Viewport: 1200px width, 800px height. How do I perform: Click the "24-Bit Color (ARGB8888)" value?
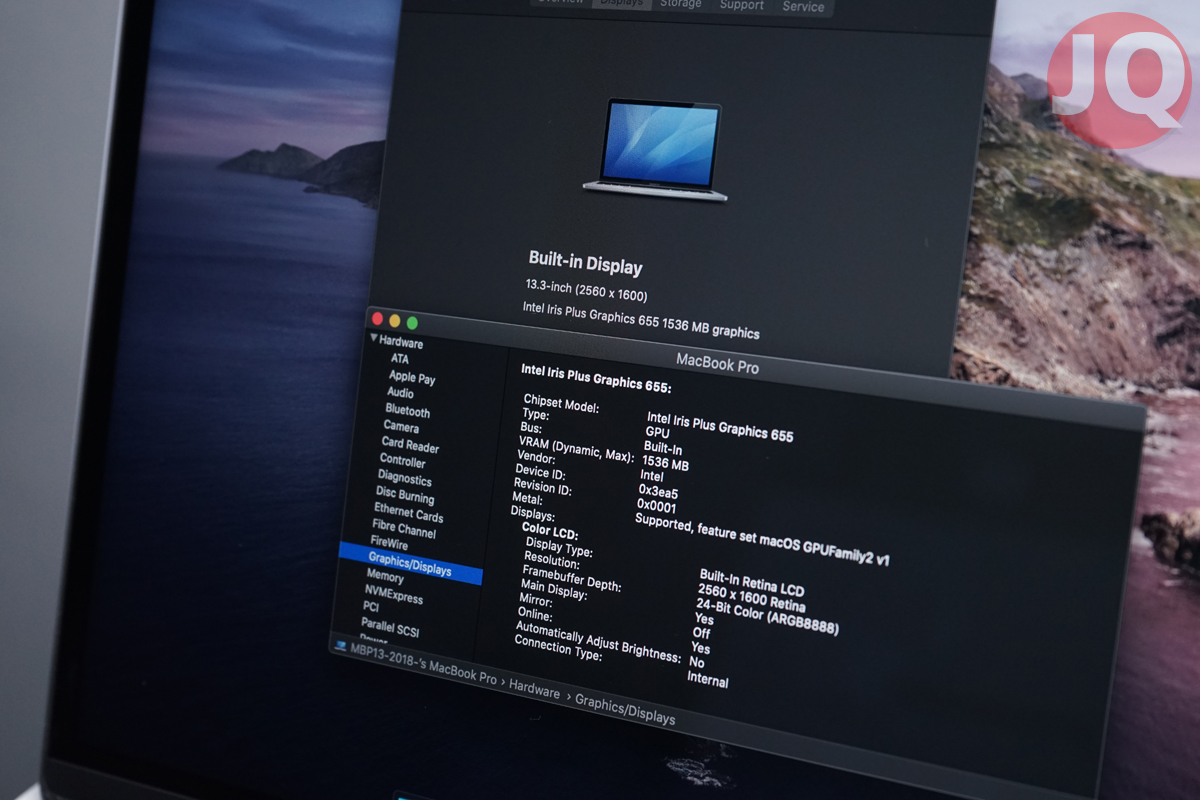tap(767, 617)
